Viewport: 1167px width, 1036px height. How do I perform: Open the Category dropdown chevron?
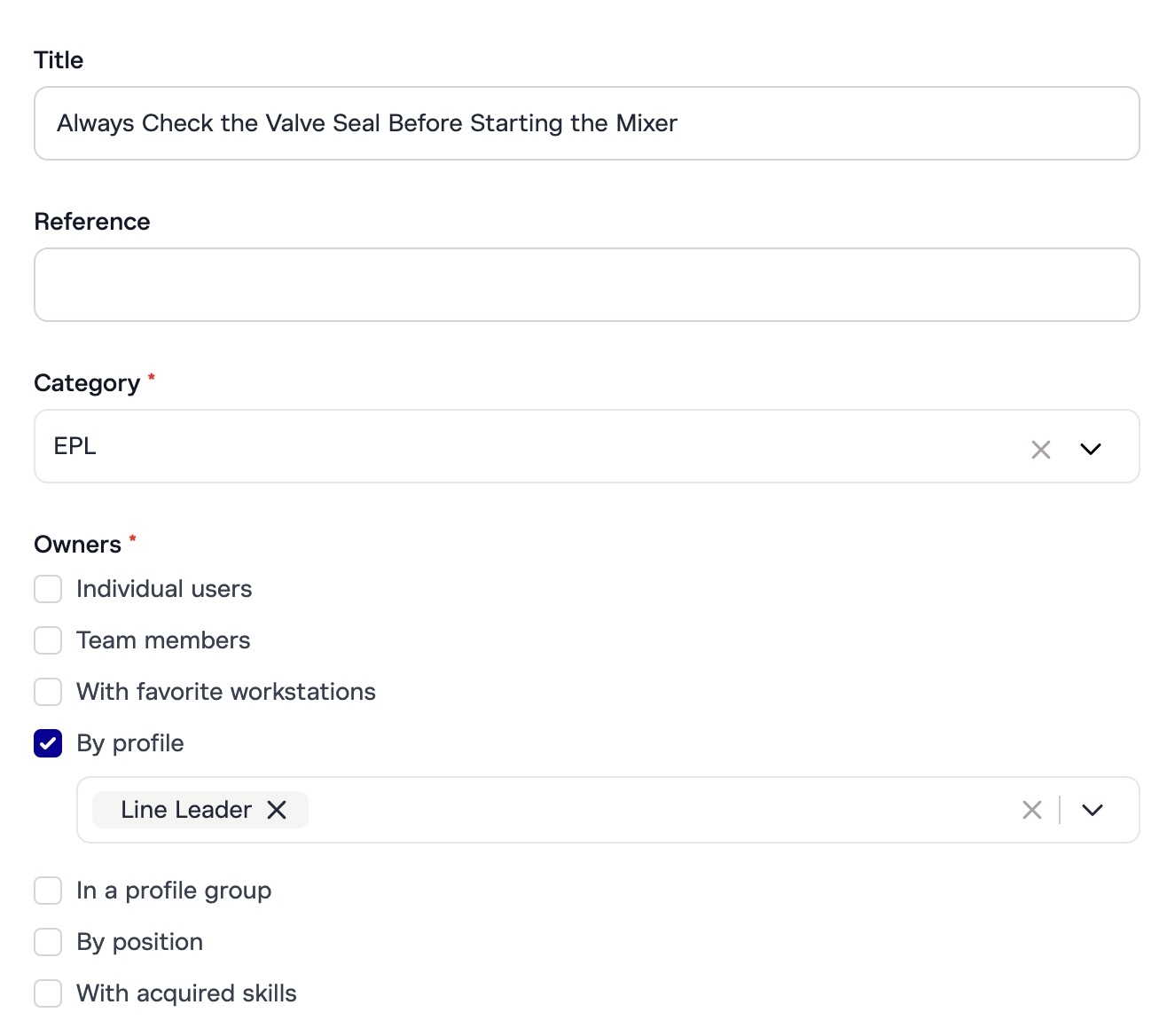(x=1091, y=450)
